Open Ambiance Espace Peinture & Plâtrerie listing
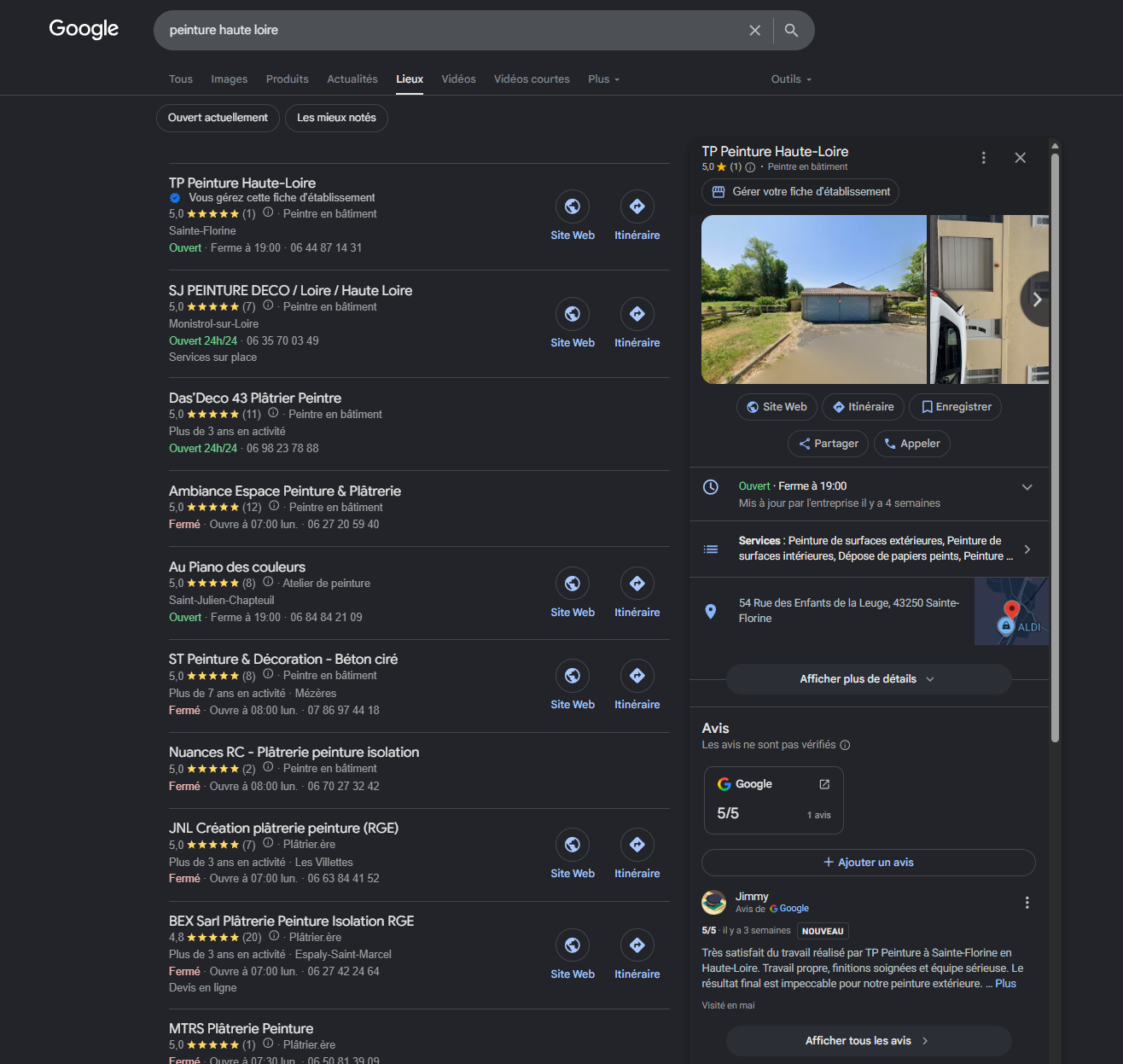Viewport: 1123px width, 1064px height. point(285,491)
